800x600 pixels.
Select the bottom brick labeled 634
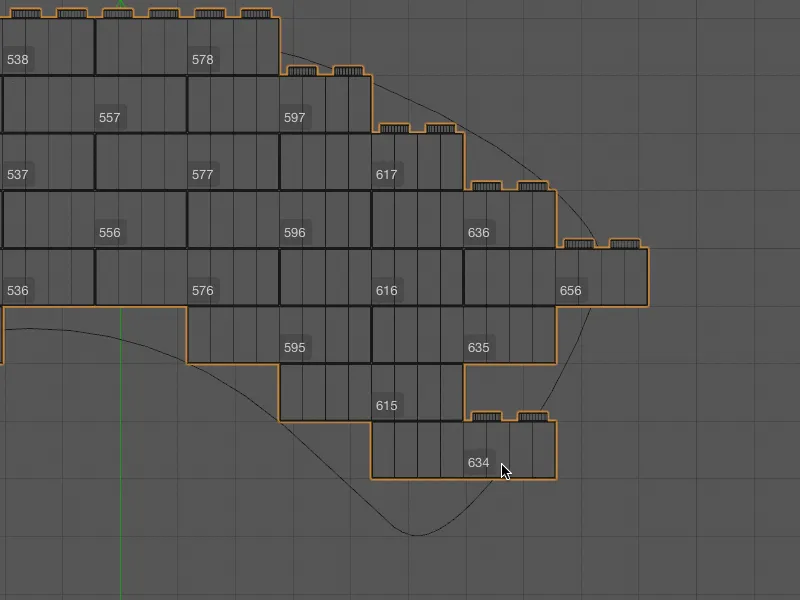tap(477, 463)
